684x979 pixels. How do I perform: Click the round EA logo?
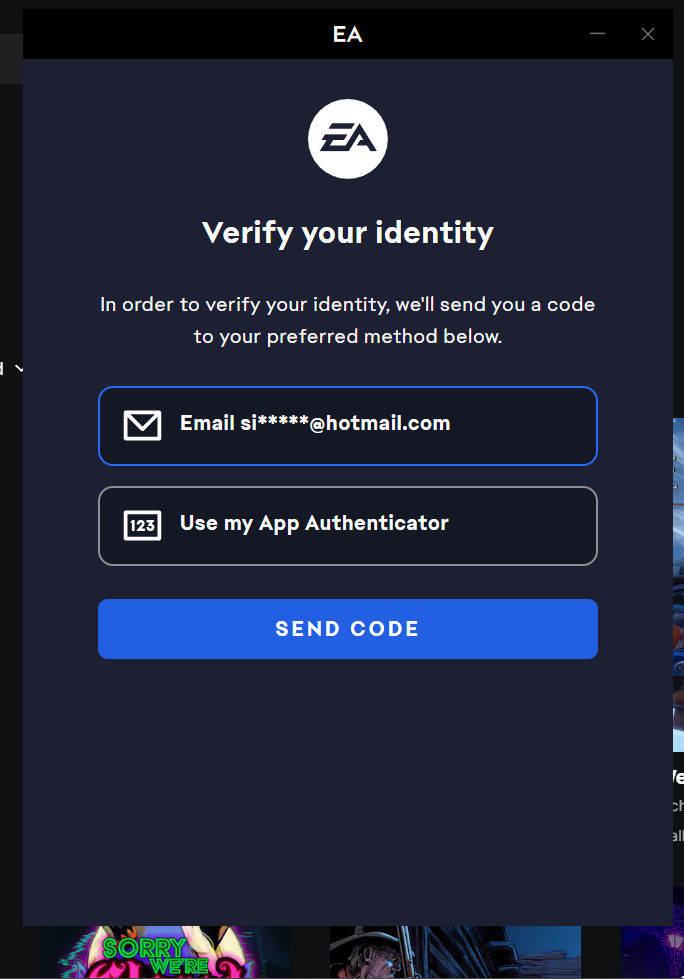point(347,139)
